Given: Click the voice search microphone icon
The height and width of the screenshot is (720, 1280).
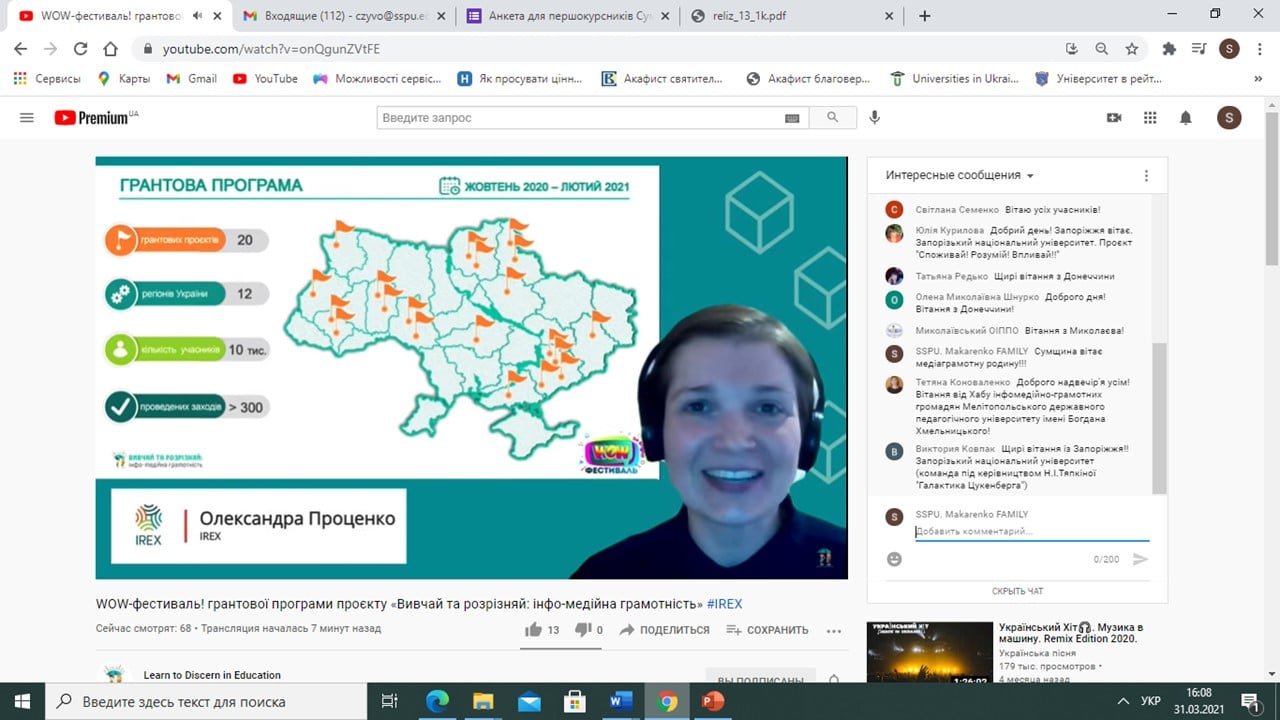Looking at the screenshot, I should 874,118.
